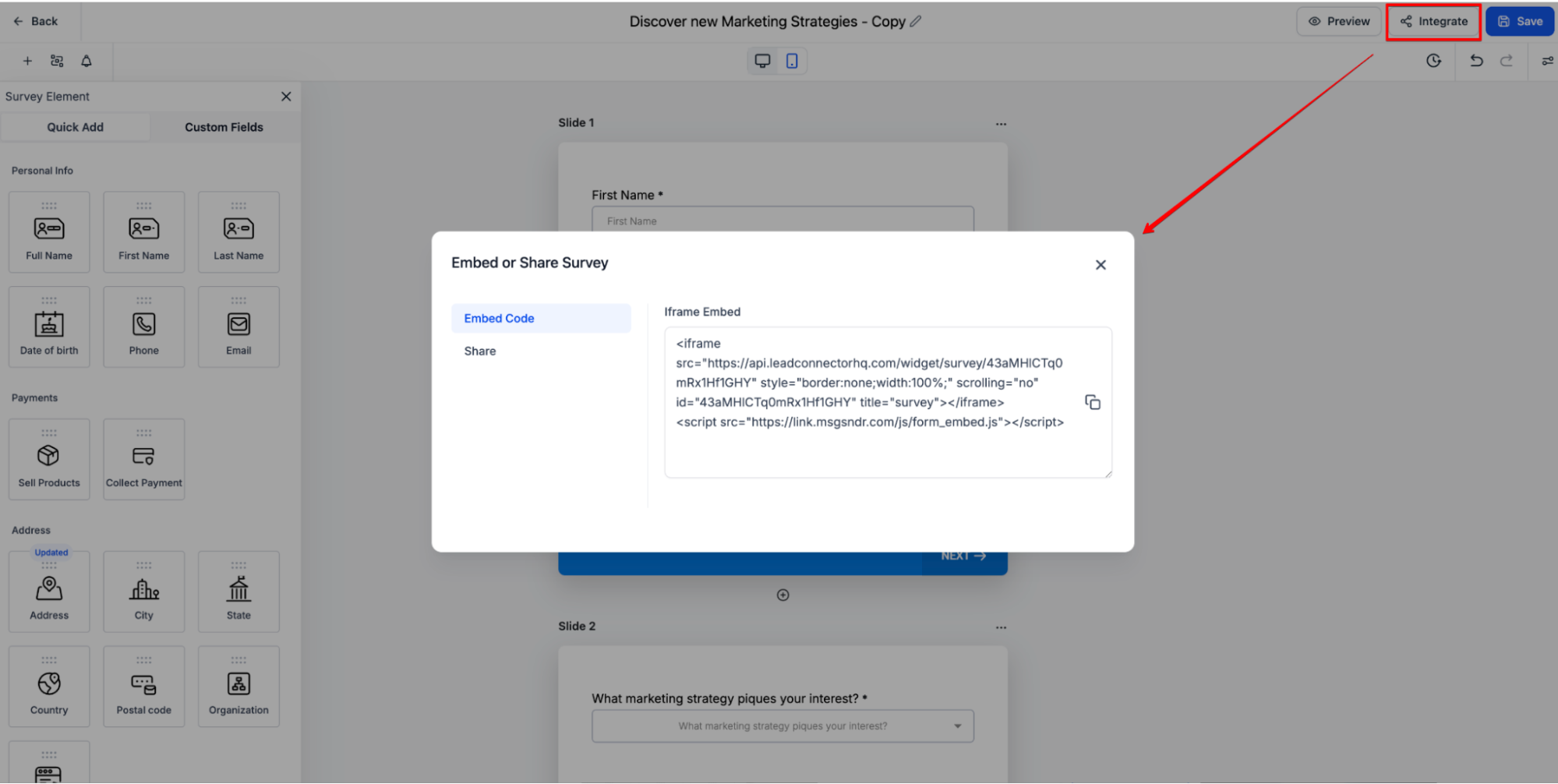The image size is (1558, 784).
Task: Add the State element
Action: 238,592
